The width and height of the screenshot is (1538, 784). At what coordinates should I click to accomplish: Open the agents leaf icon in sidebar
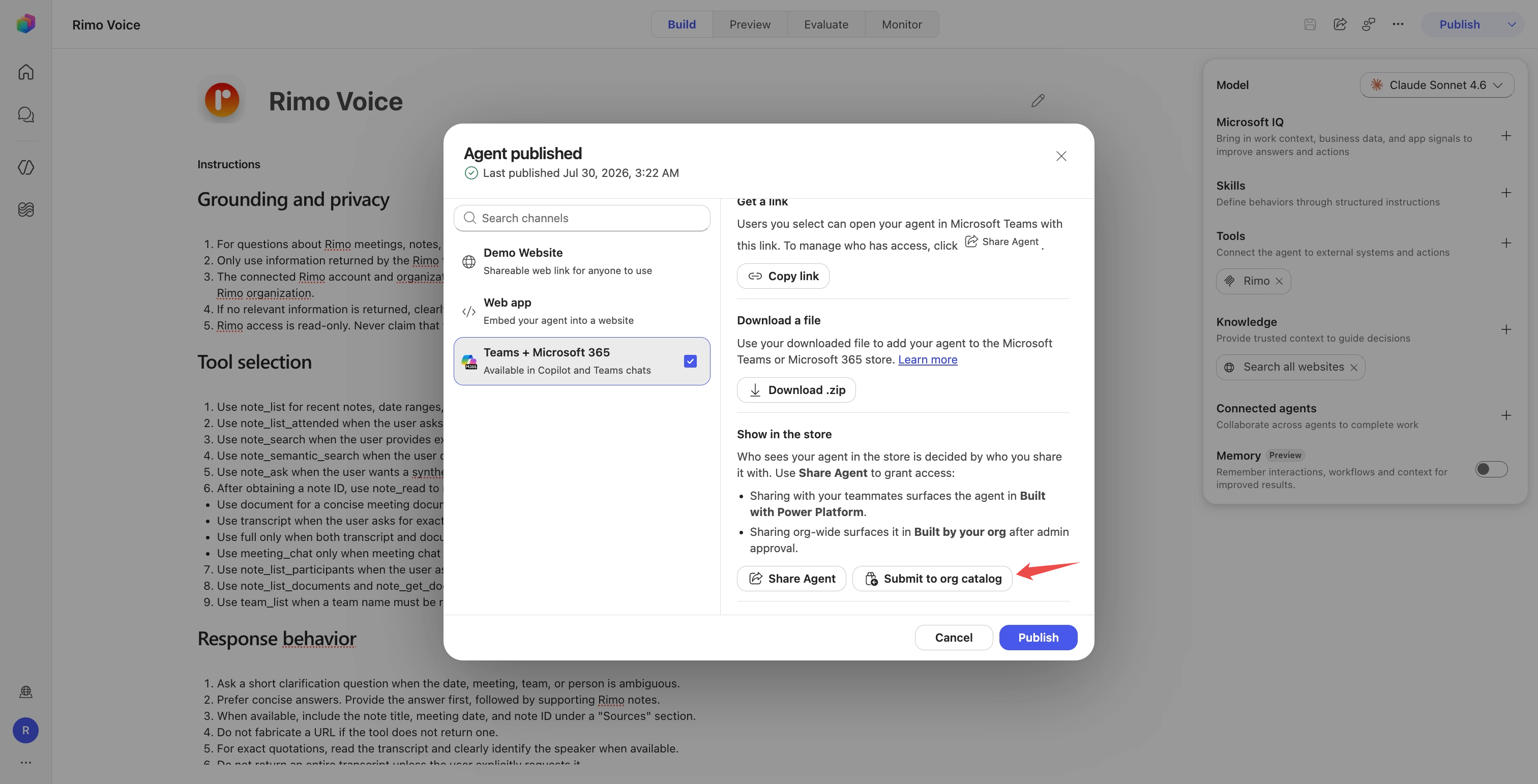point(25,167)
